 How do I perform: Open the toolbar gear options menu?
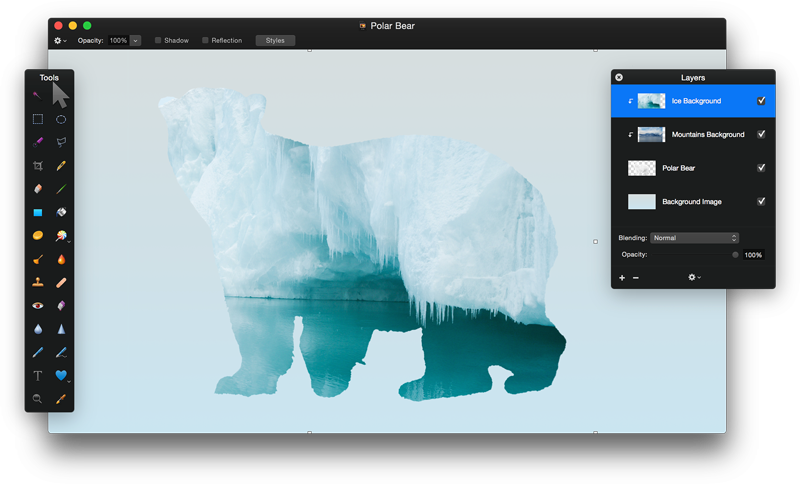click(x=60, y=40)
